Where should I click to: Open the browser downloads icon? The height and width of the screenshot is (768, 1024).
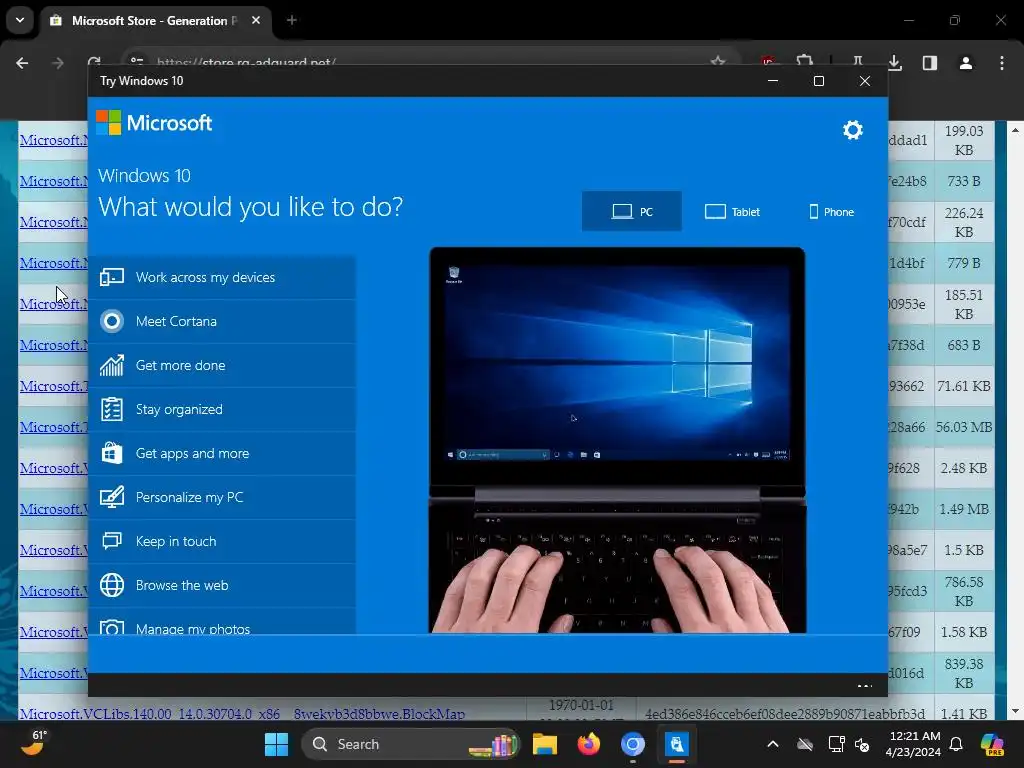click(x=895, y=63)
